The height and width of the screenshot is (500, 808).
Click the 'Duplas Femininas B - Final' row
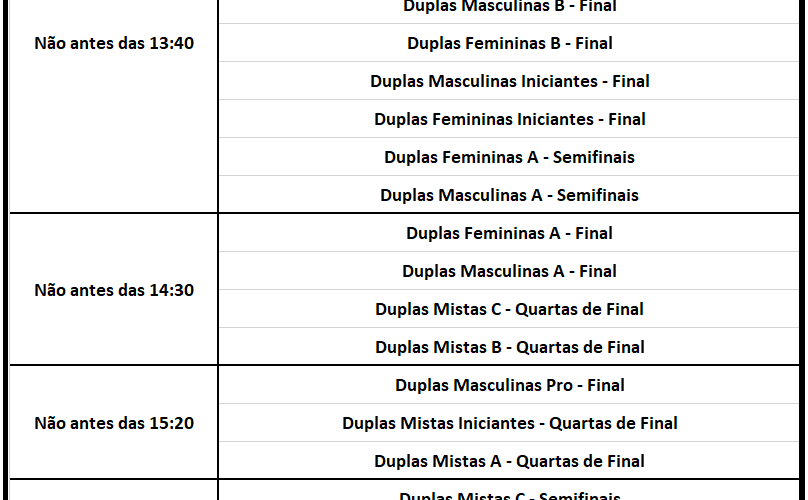click(509, 43)
